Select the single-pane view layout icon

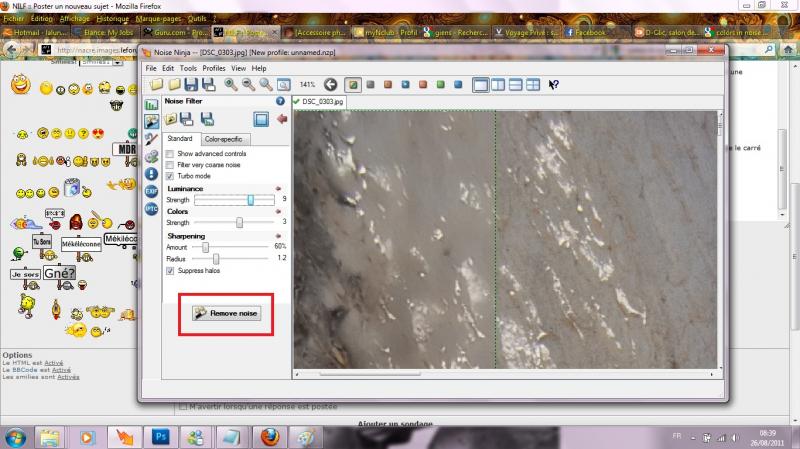(x=481, y=85)
